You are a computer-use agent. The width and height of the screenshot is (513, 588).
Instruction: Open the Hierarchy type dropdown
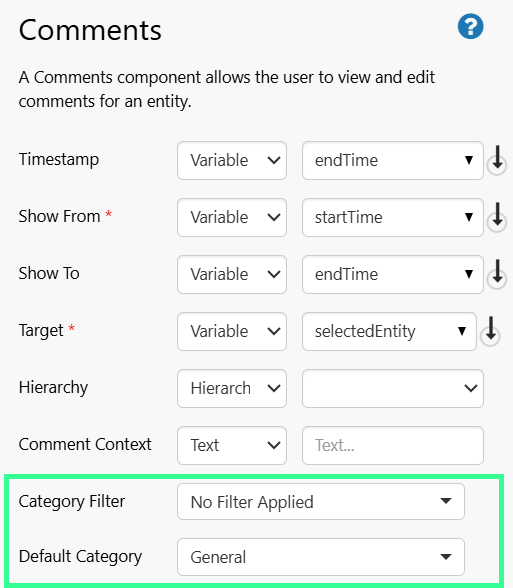pyautogui.click(x=232, y=388)
